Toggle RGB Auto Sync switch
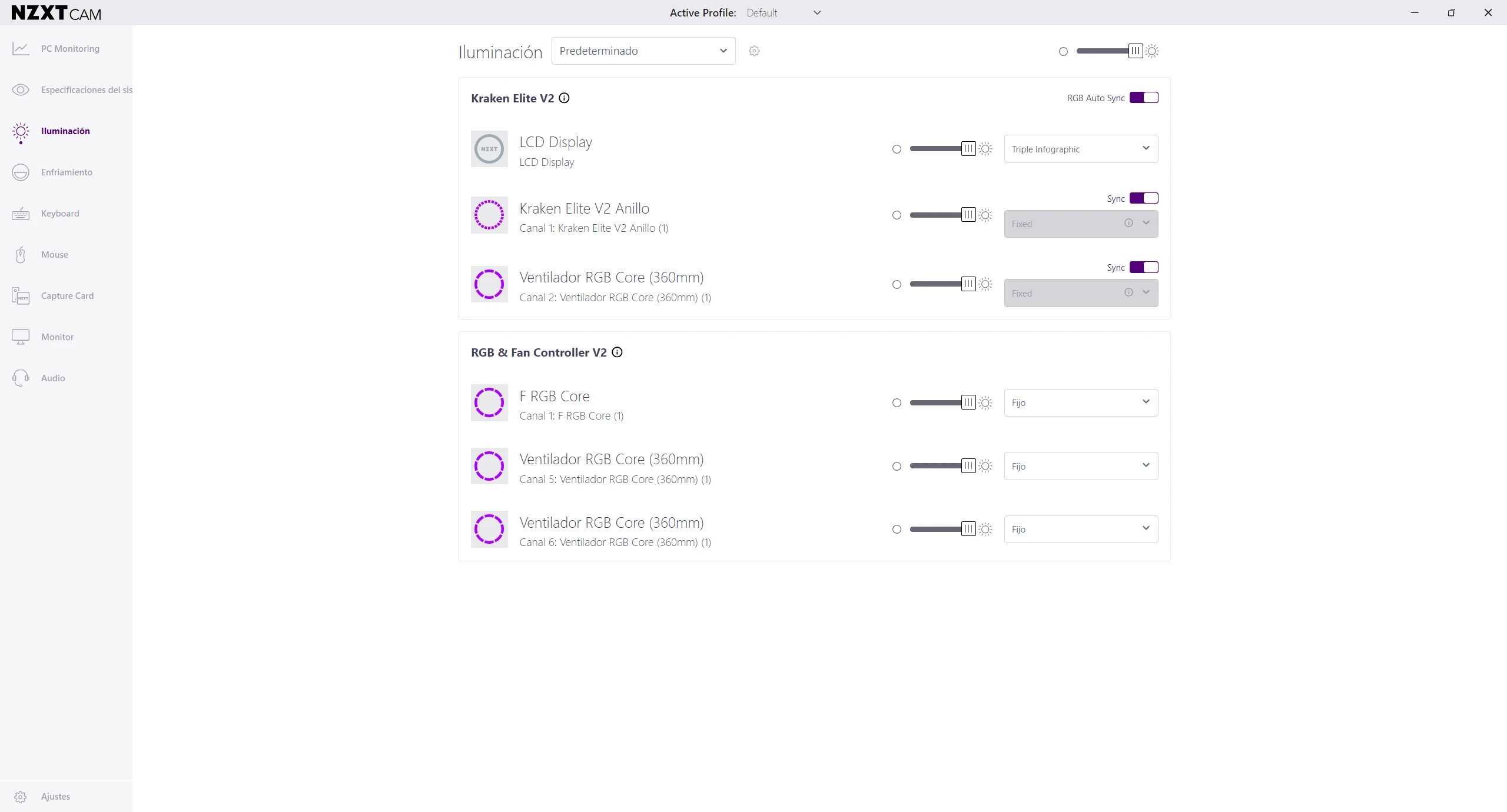The image size is (1507, 812). click(x=1144, y=98)
